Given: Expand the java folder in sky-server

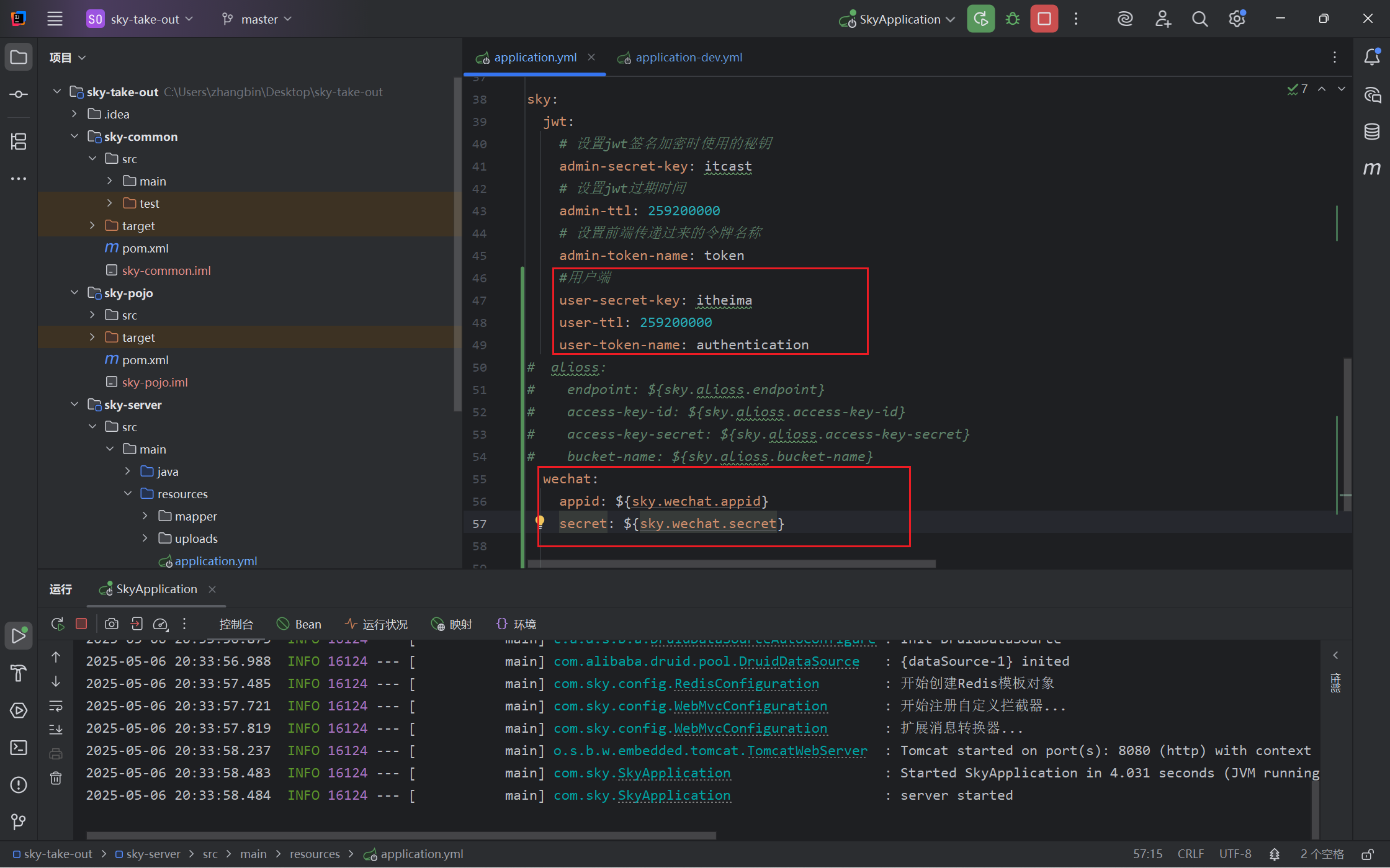Looking at the screenshot, I should [128, 471].
